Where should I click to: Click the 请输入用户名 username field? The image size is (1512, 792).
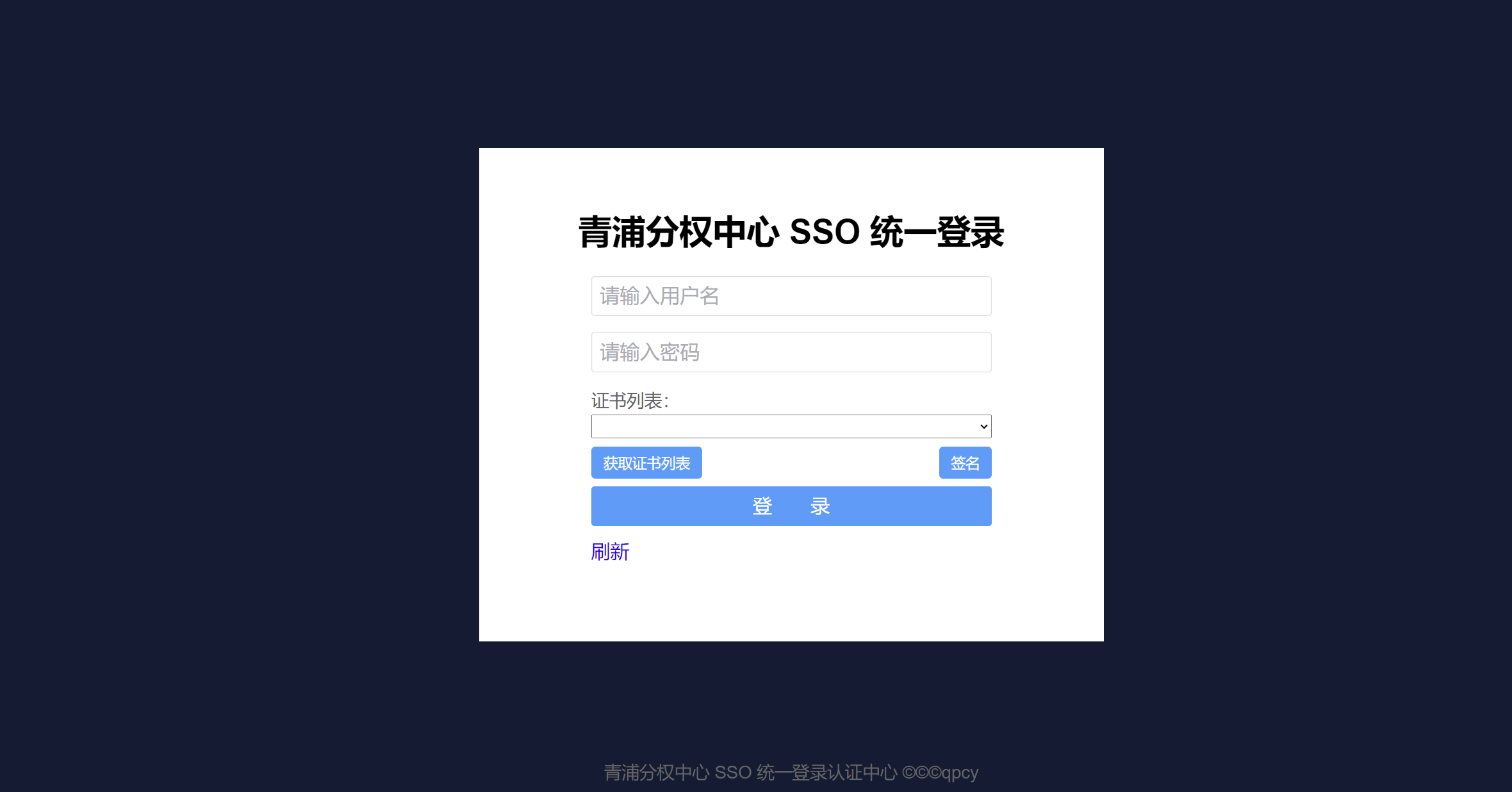tap(791, 296)
